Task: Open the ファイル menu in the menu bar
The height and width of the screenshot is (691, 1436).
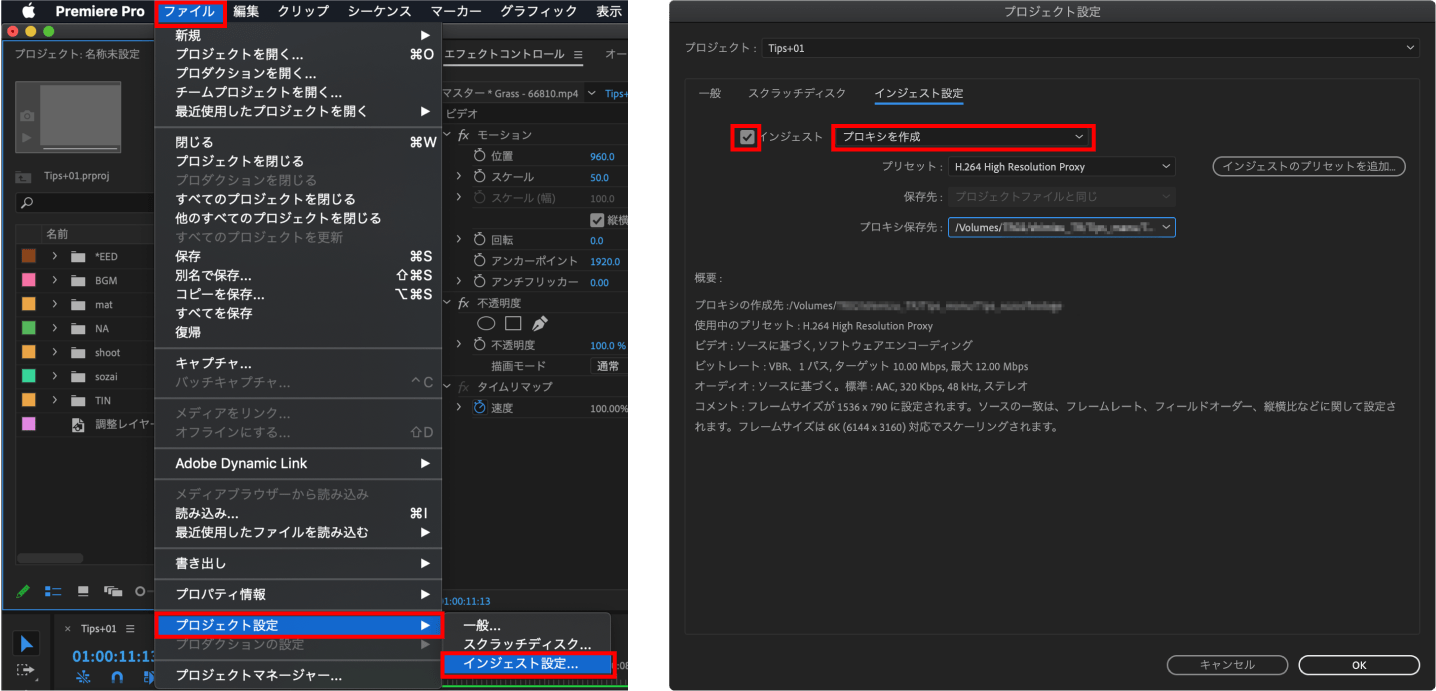Action: tap(189, 11)
